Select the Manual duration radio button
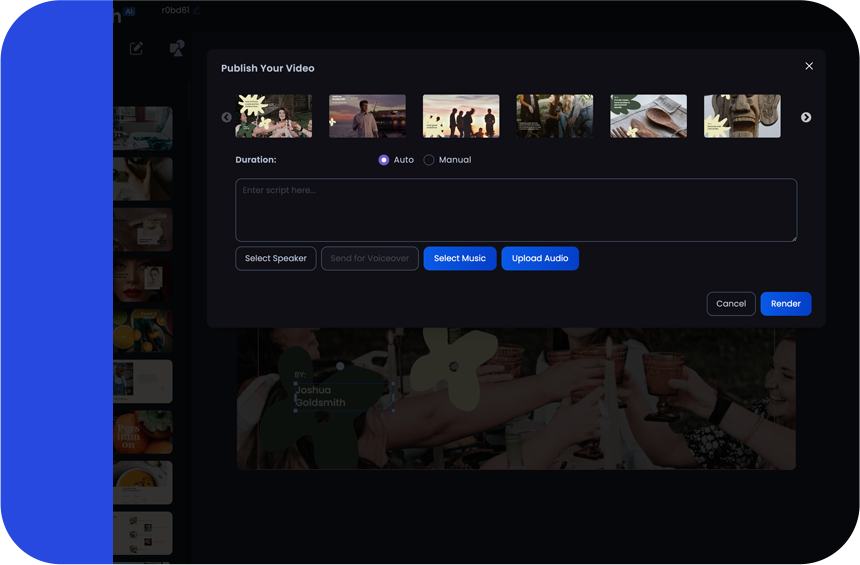This screenshot has width=860, height=565. [x=429, y=160]
